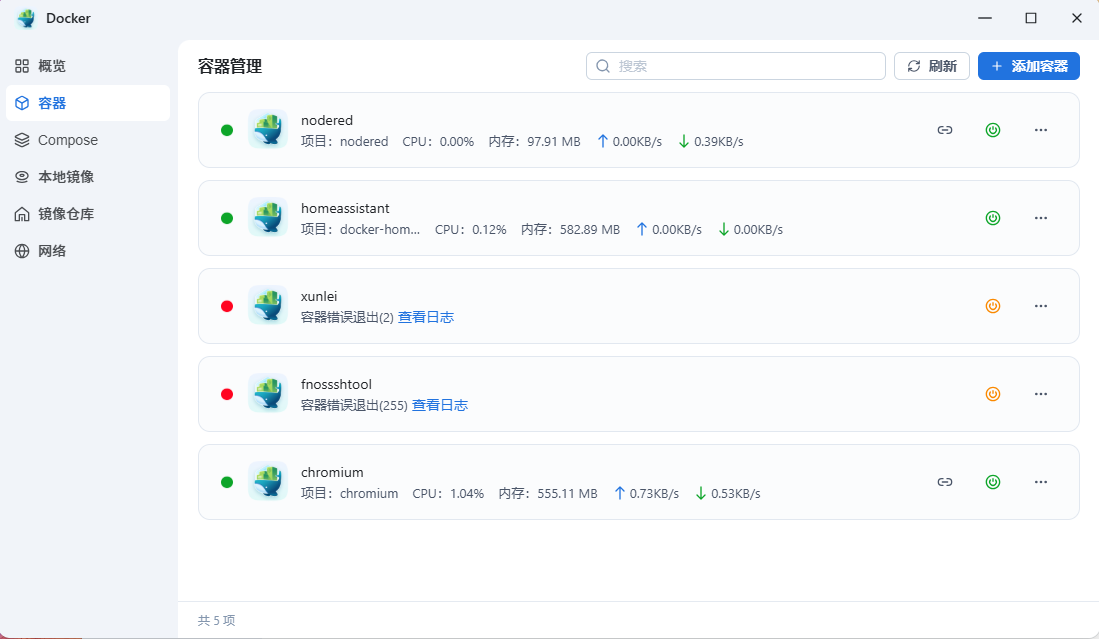Click the red status dot for fnossshtool
The width and height of the screenshot is (1099, 639).
click(227, 394)
